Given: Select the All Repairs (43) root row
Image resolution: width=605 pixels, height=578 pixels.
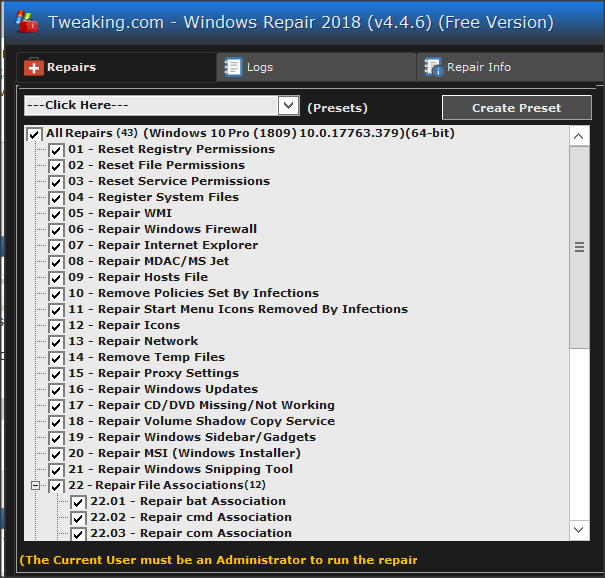Looking at the screenshot, I should pos(250,133).
